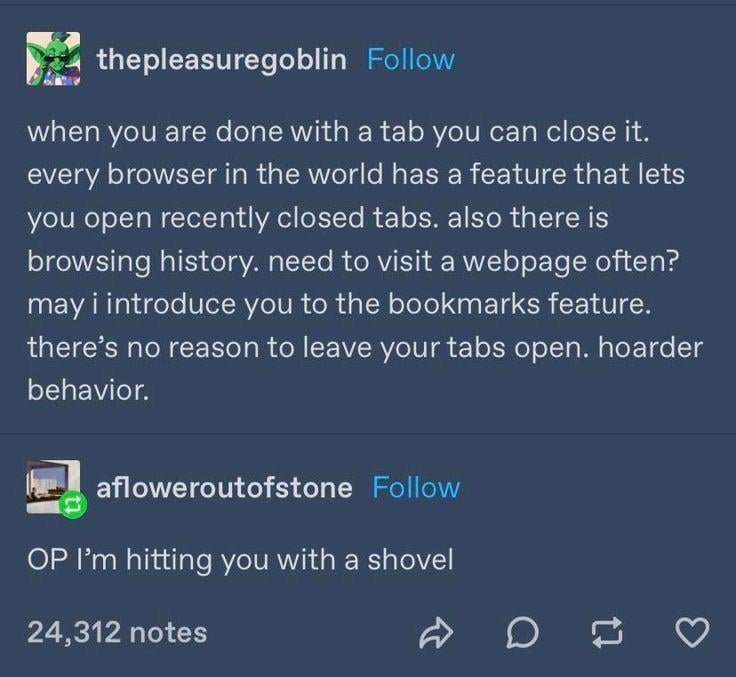Like the post with the heart icon
The width and height of the screenshot is (736, 677).
click(x=692, y=634)
